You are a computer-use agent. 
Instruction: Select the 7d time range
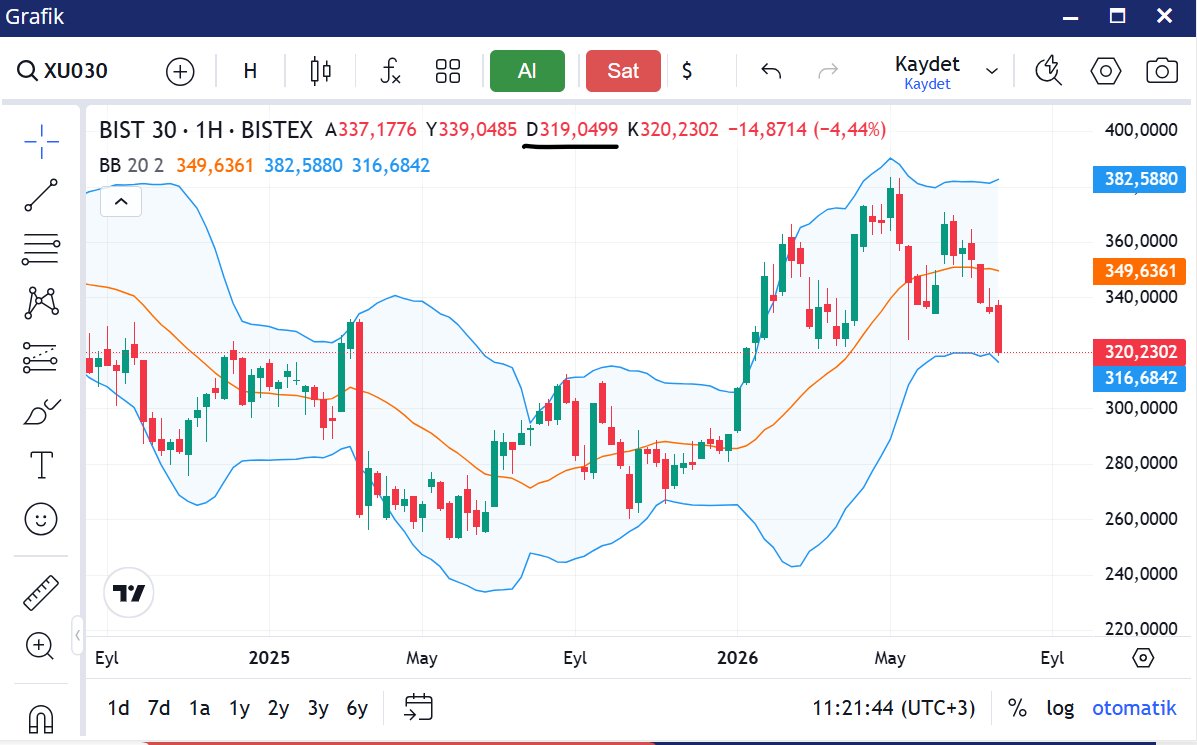pos(159,708)
